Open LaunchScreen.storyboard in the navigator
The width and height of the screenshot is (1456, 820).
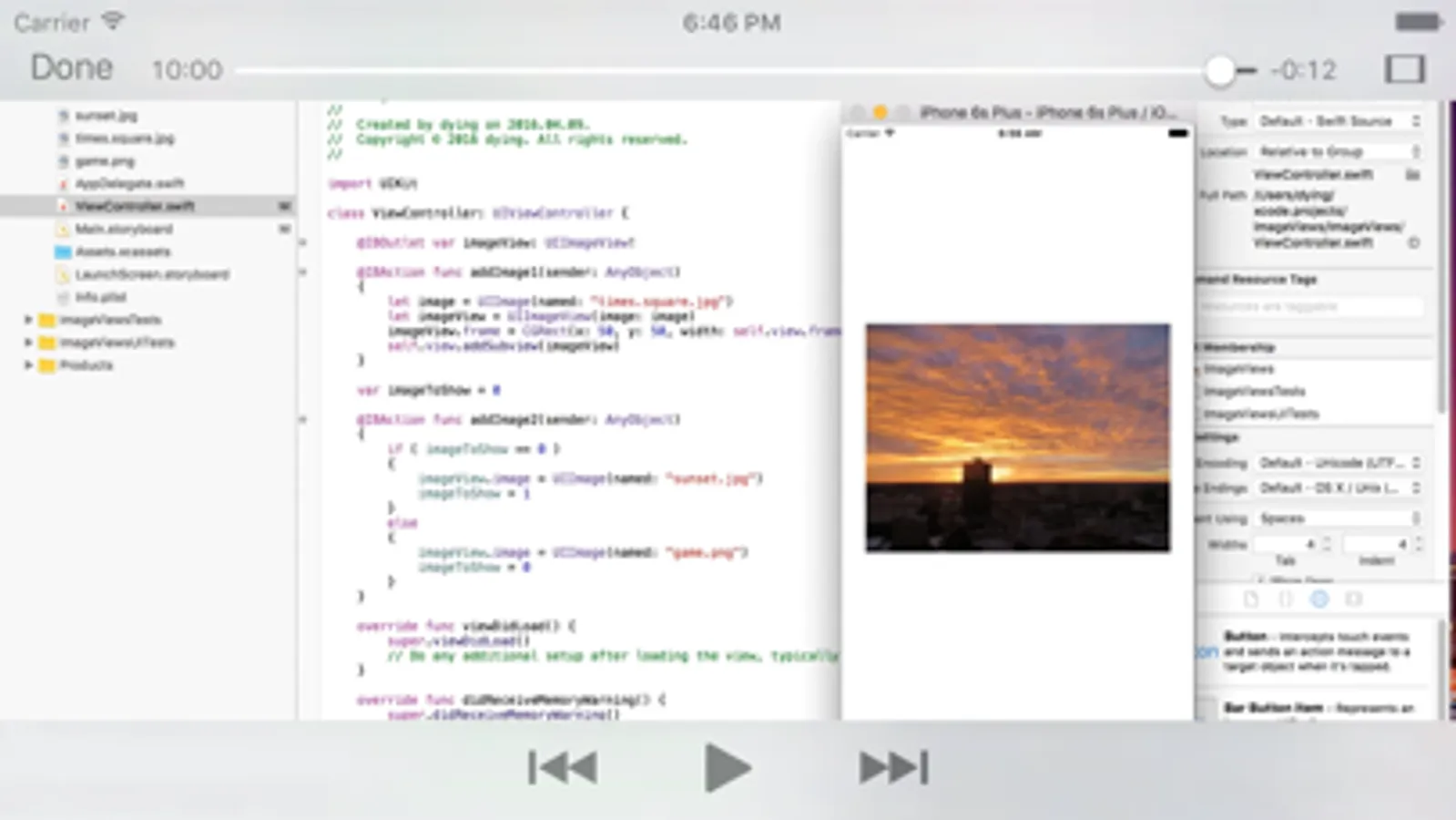pyautogui.click(x=152, y=274)
